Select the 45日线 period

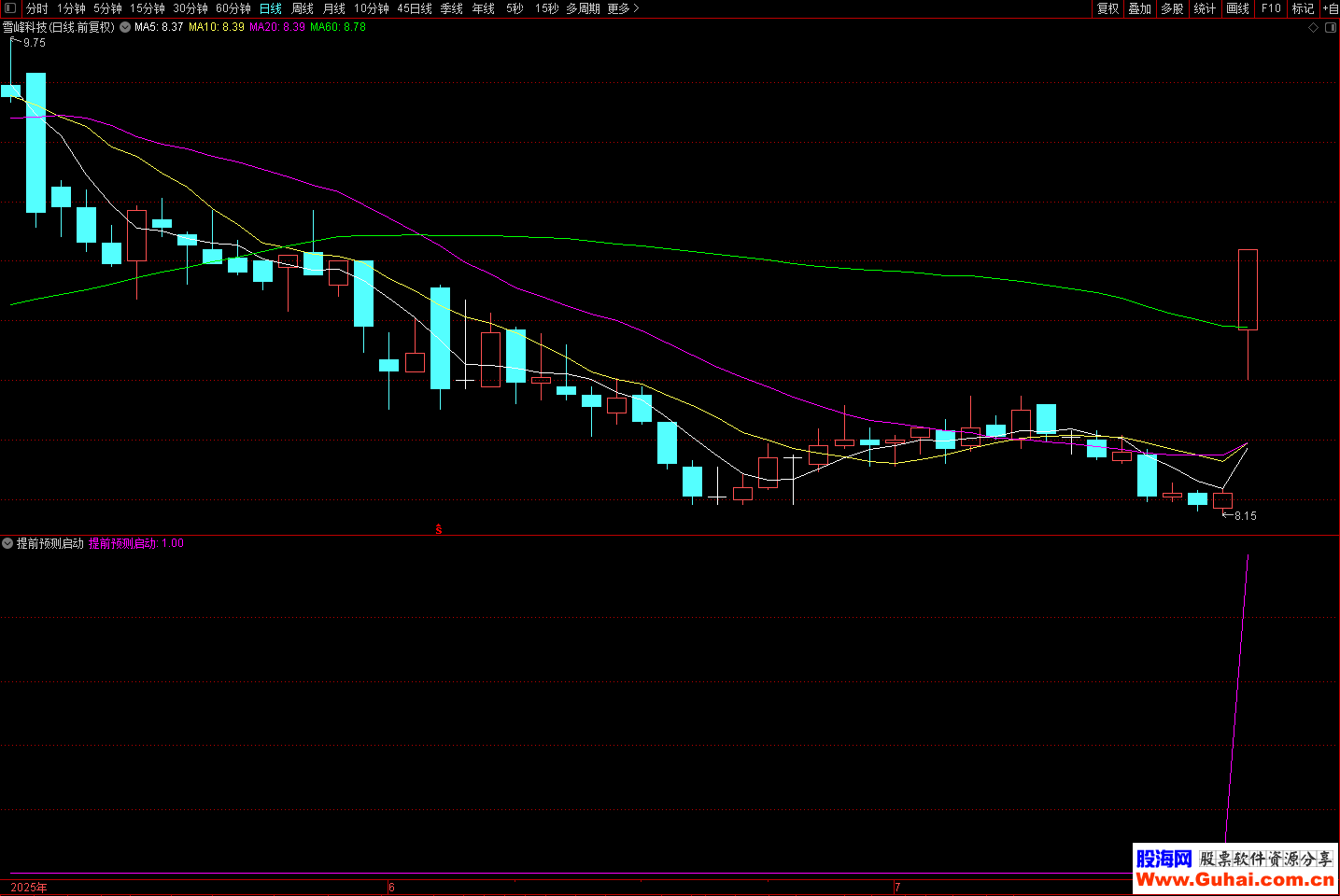pyautogui.click(x=415, y=8)
